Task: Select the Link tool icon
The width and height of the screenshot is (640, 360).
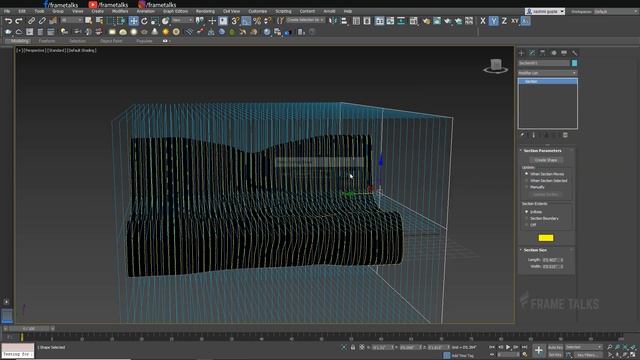Action: click(x=31, y=20)
